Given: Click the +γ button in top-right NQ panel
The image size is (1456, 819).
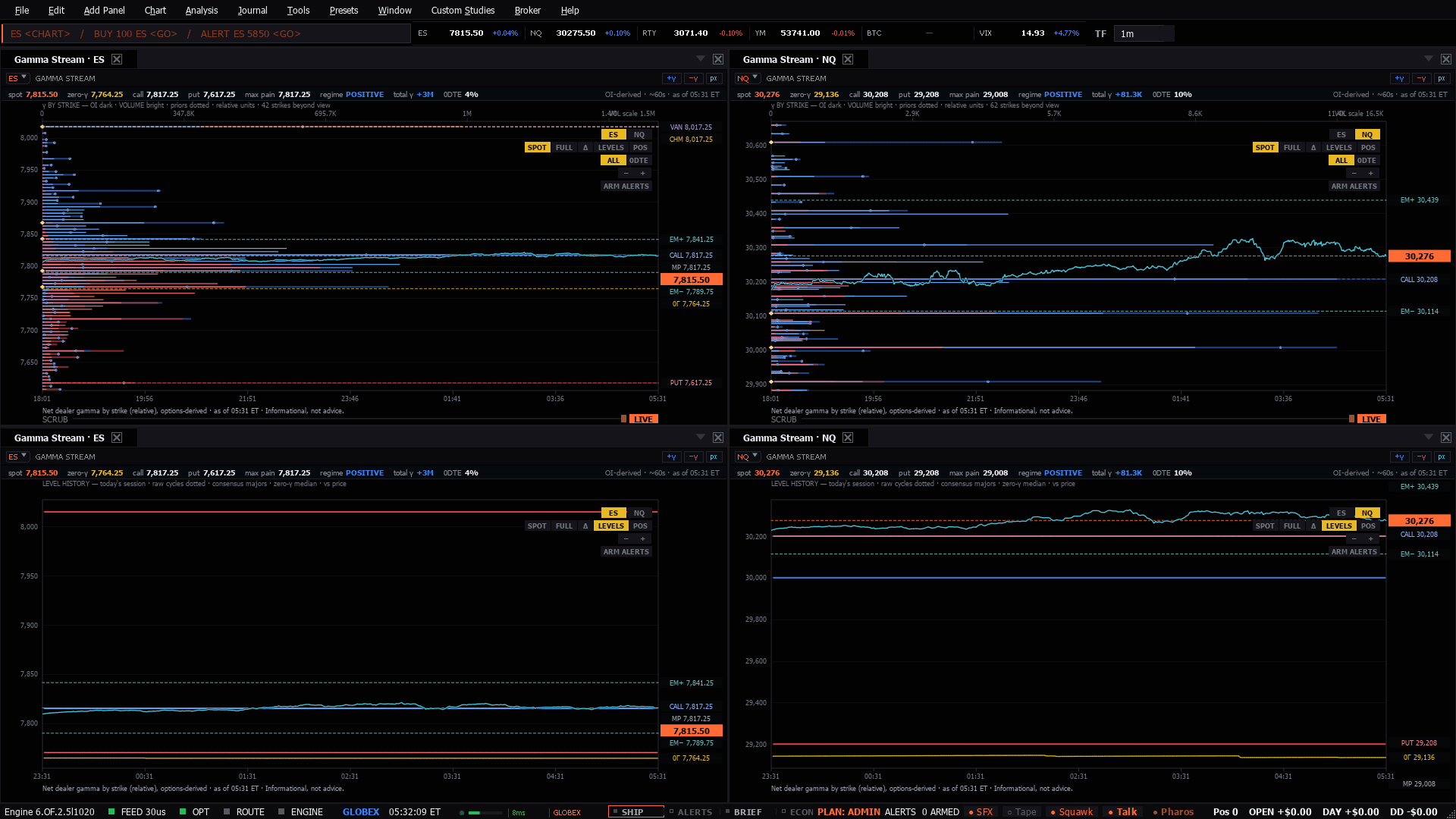Looking at the screenshot, I should coord(1399,79).
